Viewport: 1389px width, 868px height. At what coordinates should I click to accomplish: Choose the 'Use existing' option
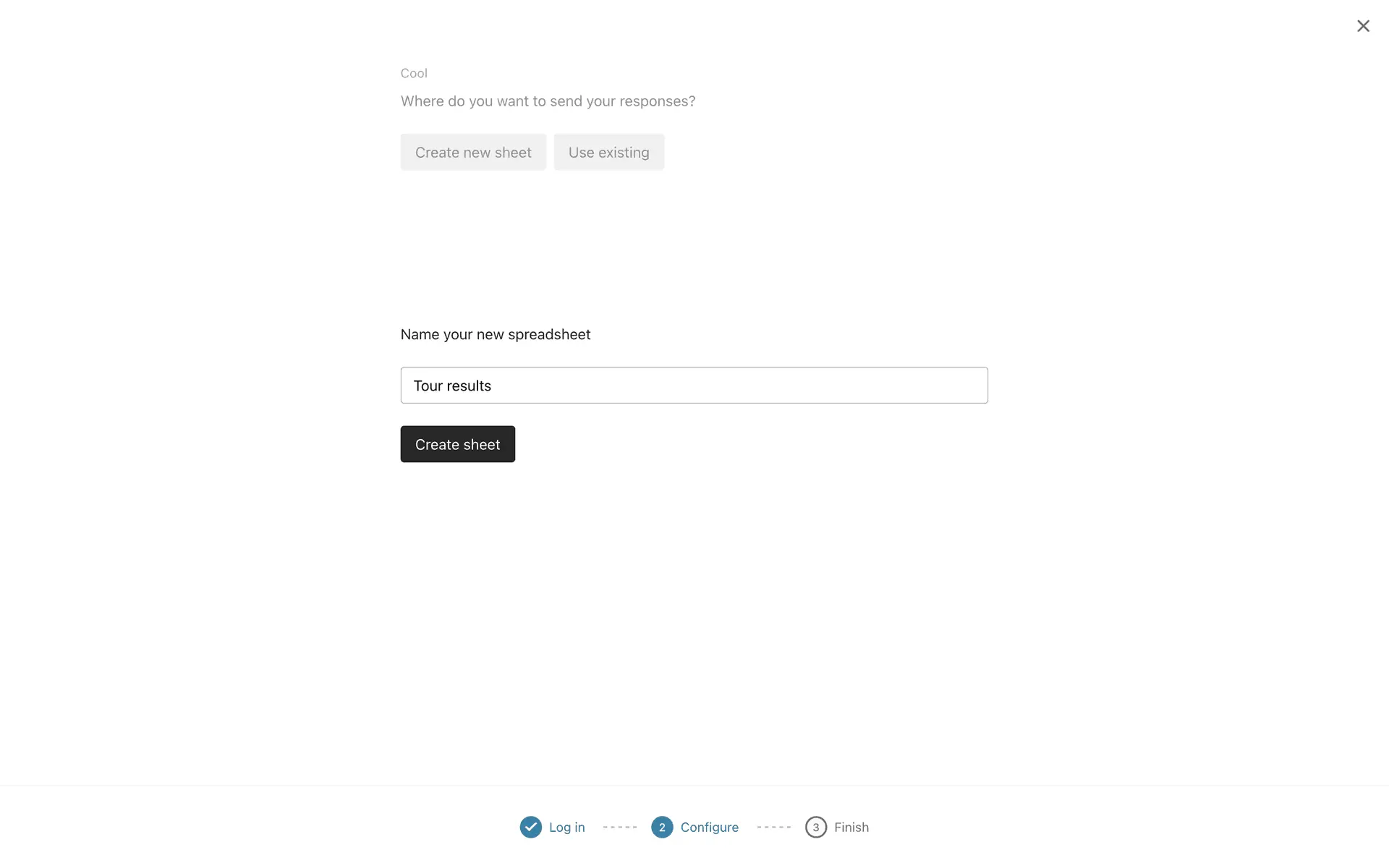[608, 152]
